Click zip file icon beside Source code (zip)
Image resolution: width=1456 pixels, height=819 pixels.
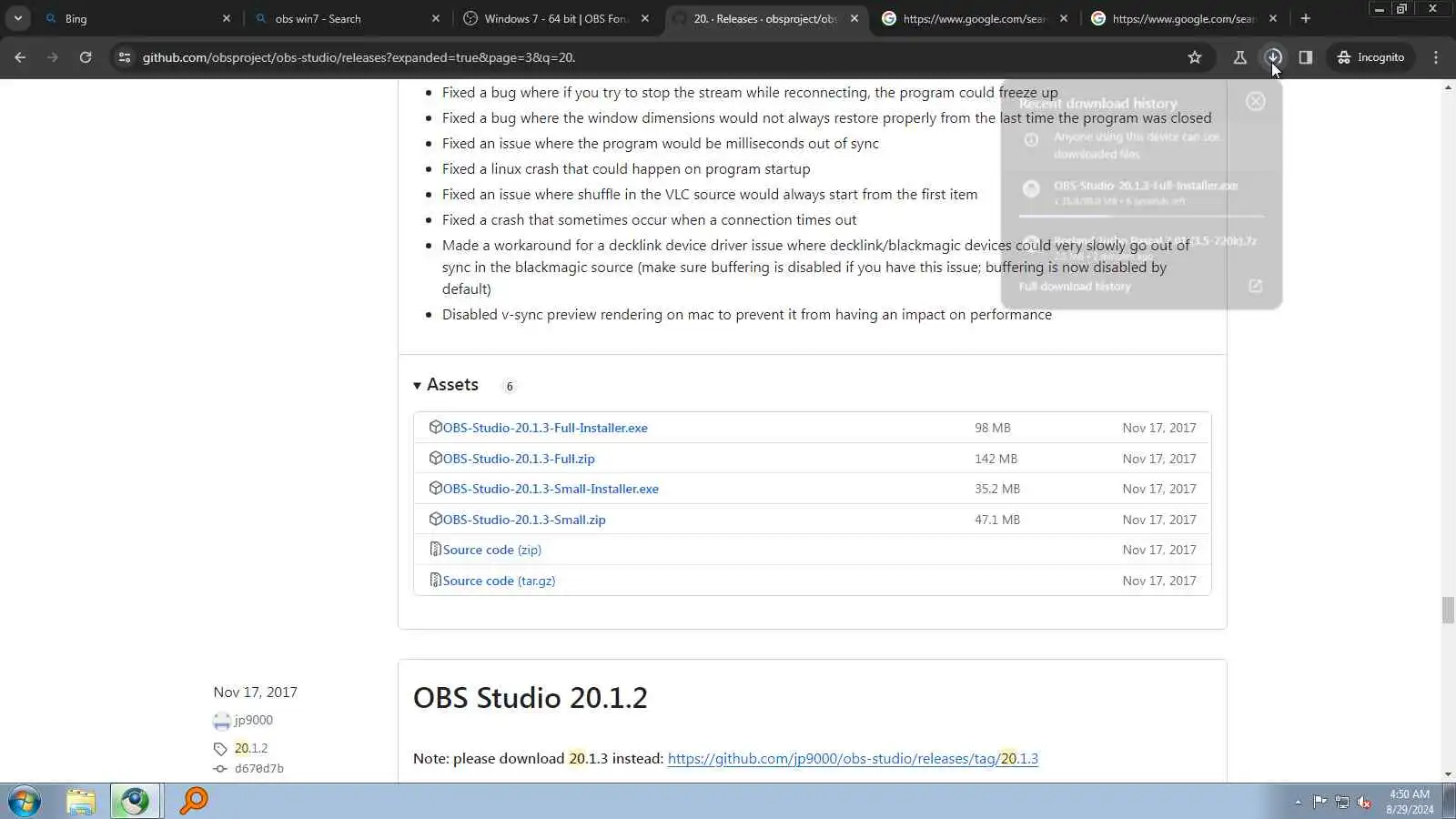point(435,549)
